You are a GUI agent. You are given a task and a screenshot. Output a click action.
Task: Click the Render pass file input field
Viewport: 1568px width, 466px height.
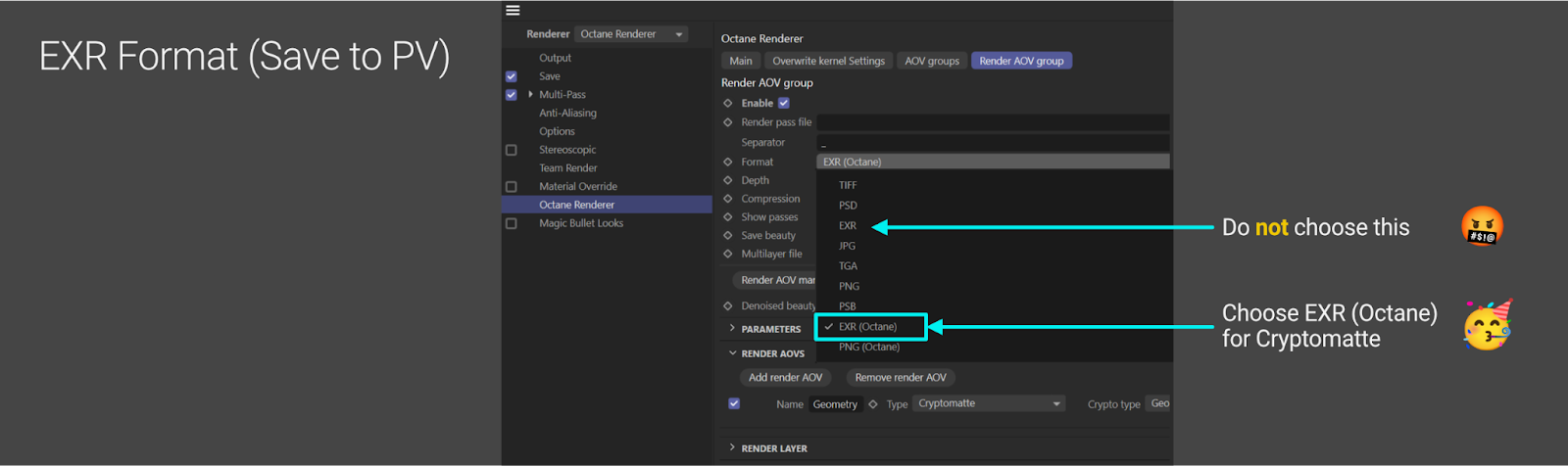993,122
